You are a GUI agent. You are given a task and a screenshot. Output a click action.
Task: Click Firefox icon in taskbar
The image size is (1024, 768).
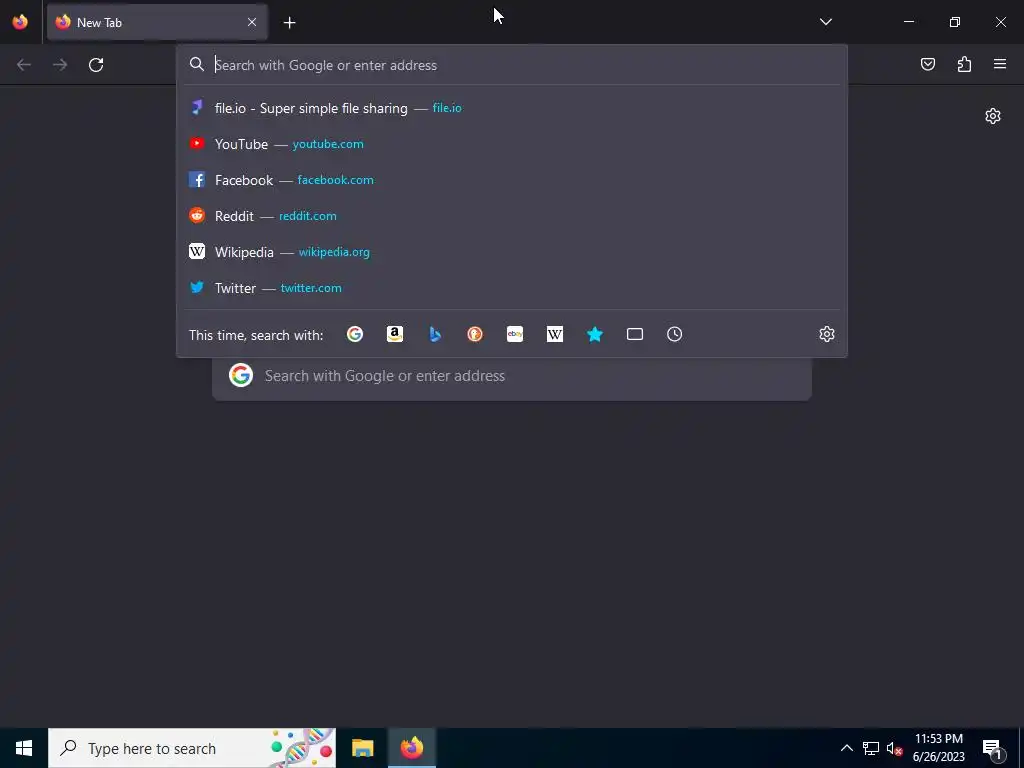pyautogui.click(x=411, y=748)
